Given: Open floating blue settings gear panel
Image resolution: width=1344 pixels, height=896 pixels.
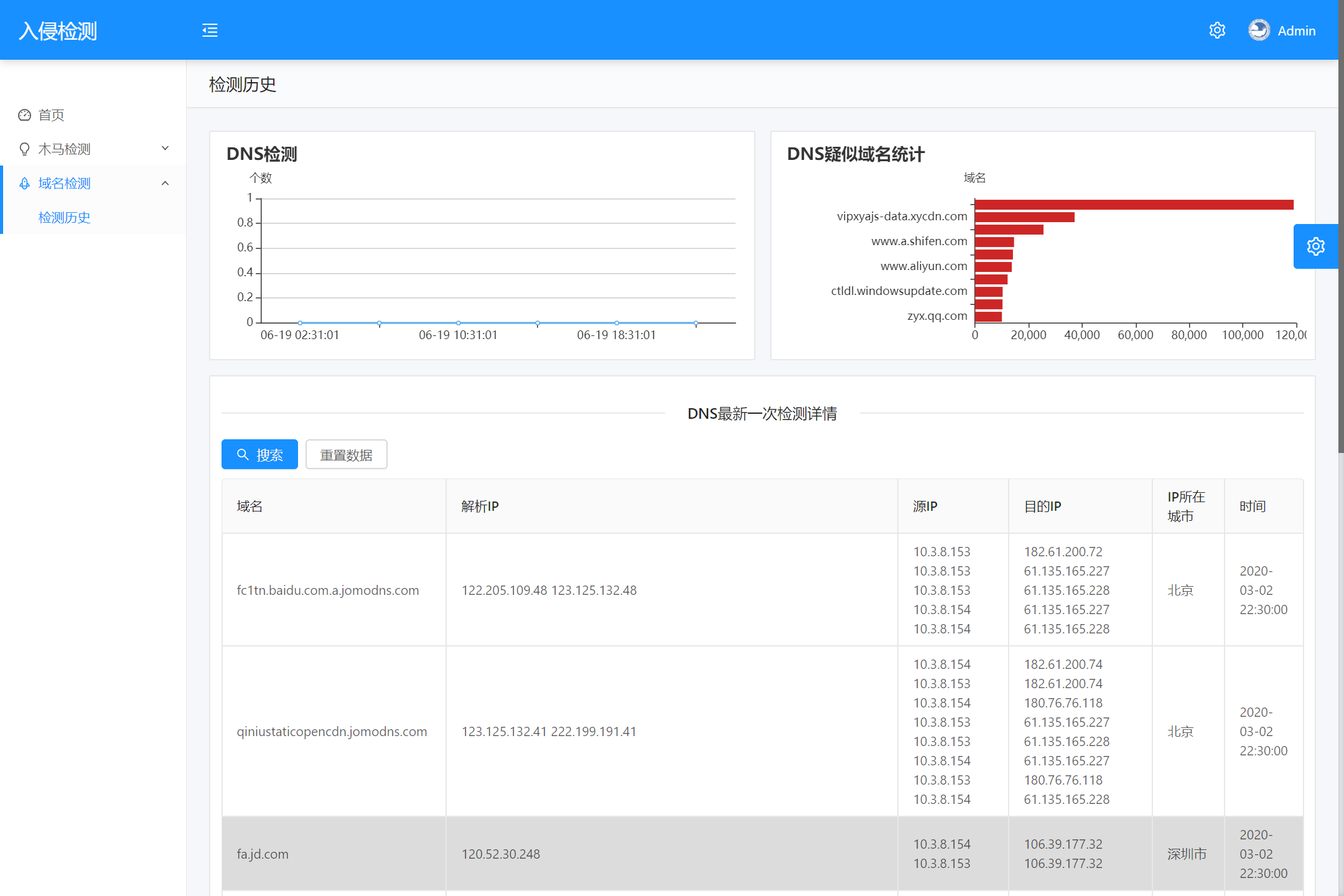Looking at the screenshot, I should click(1315, 246).
